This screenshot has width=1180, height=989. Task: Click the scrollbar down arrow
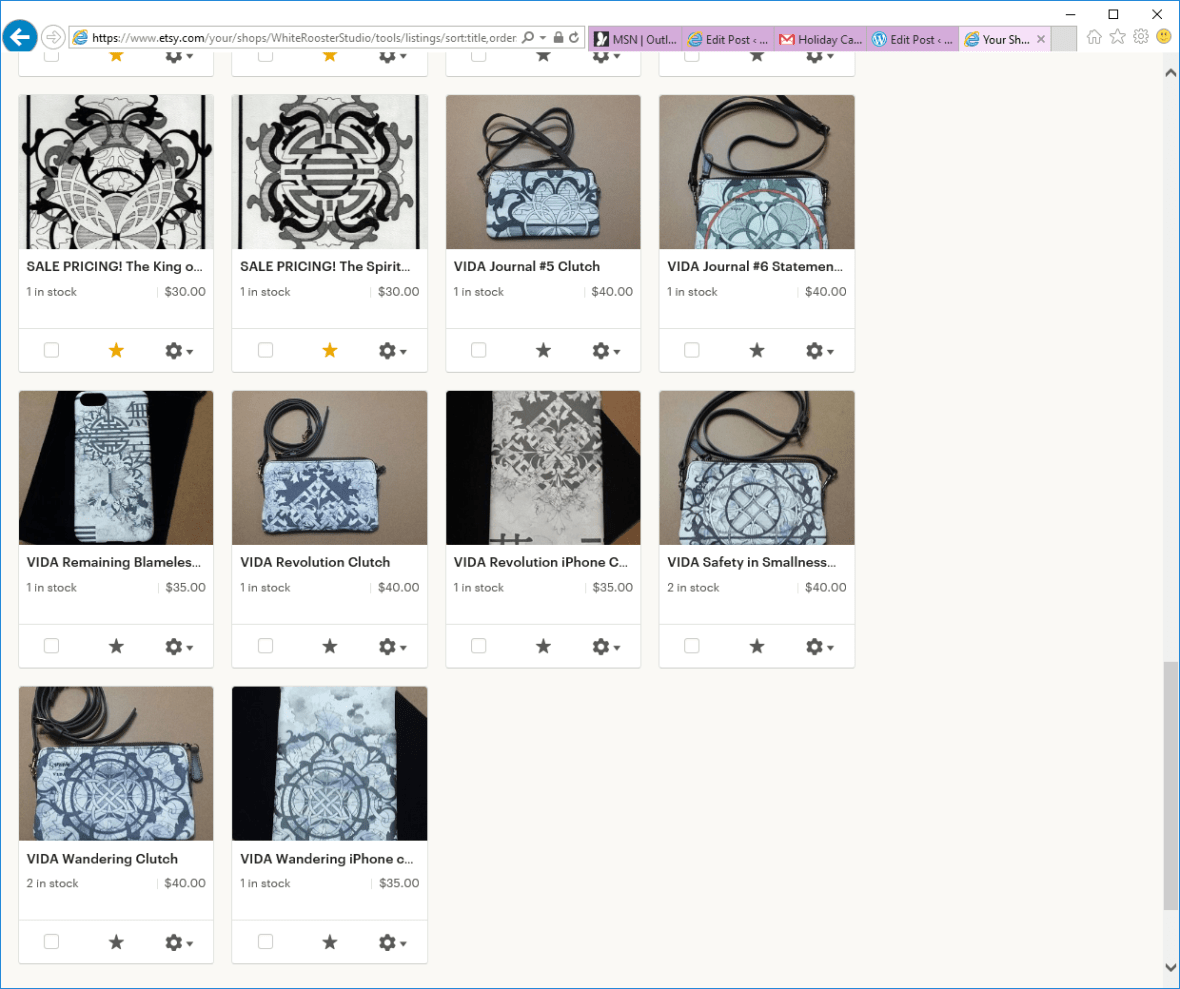point(1169,967)
